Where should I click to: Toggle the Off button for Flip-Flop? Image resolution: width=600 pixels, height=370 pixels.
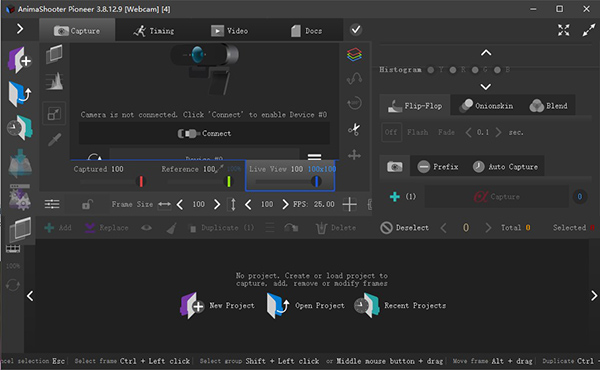pos(391,132)
